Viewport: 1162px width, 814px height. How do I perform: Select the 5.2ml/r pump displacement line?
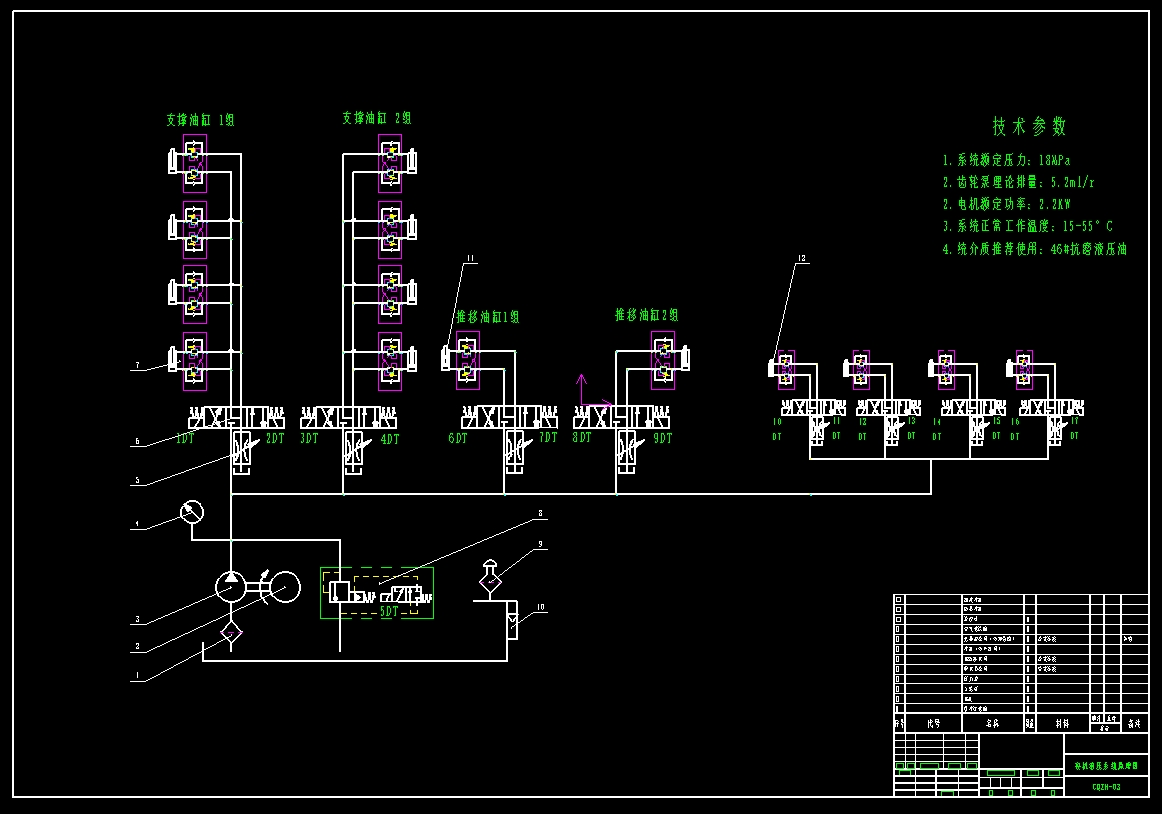(x=1019, y=182)
